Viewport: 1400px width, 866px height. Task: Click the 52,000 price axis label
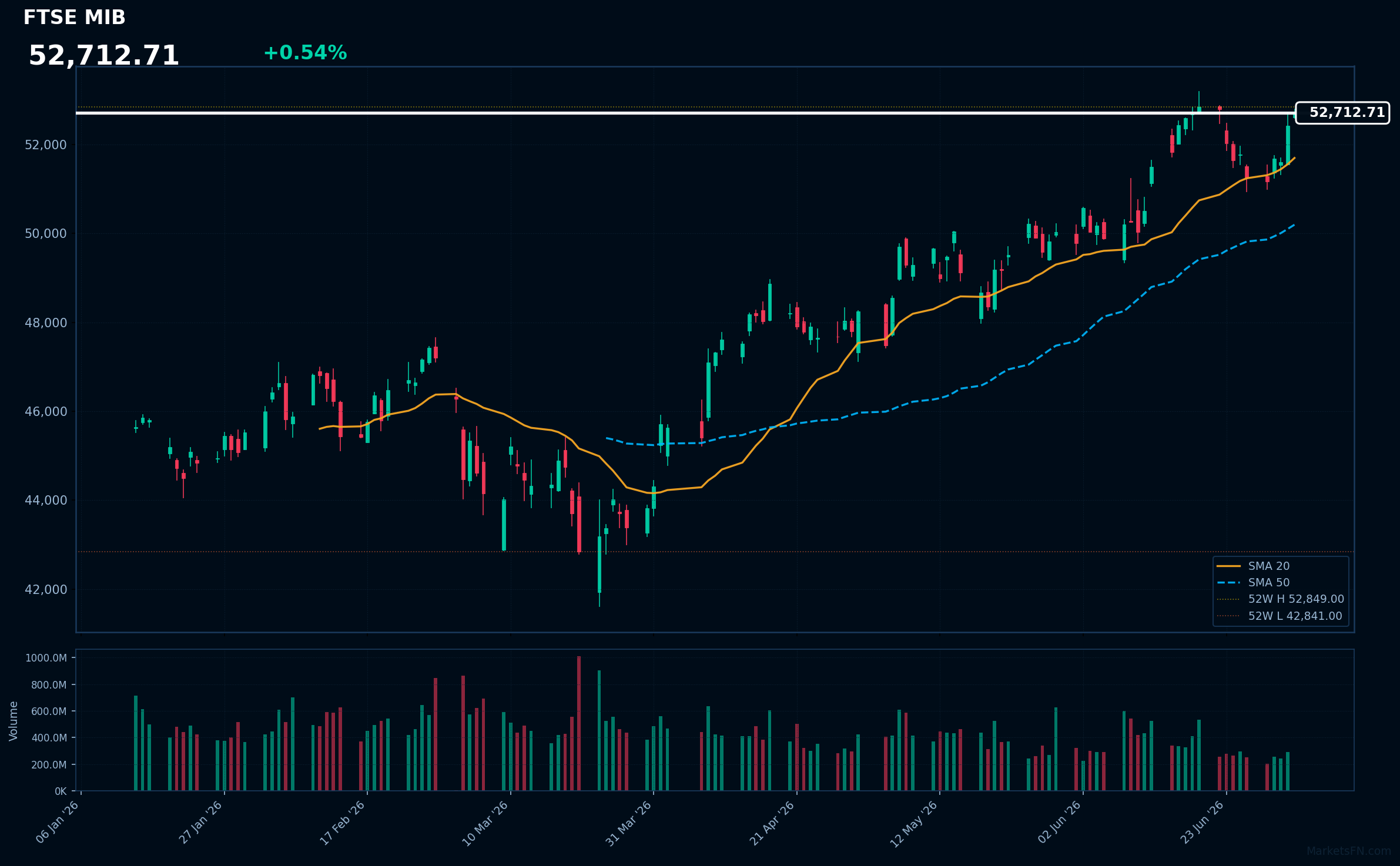46,145
